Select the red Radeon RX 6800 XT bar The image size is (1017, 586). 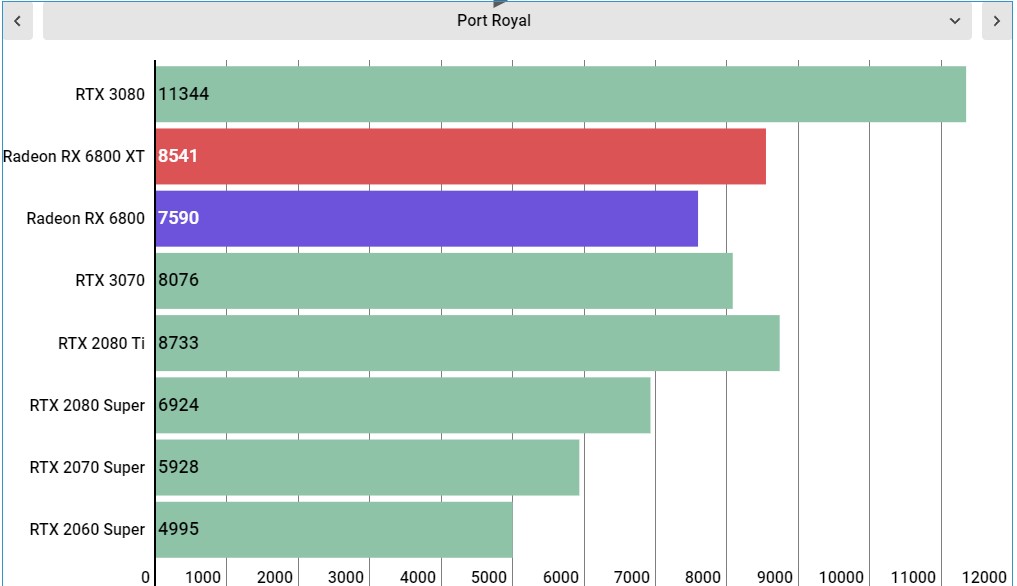[x=461, y=156]
